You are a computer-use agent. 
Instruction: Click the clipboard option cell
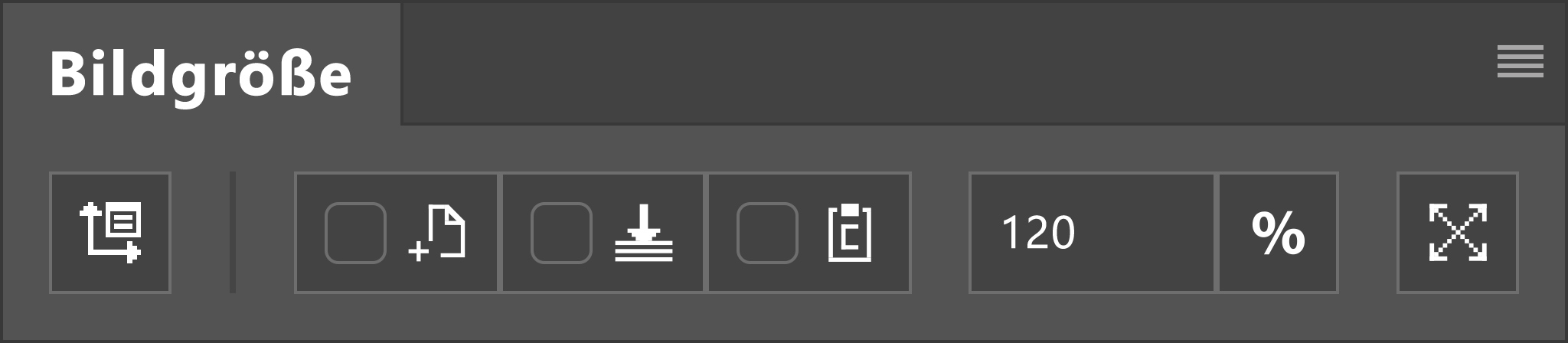pos(809,233)
